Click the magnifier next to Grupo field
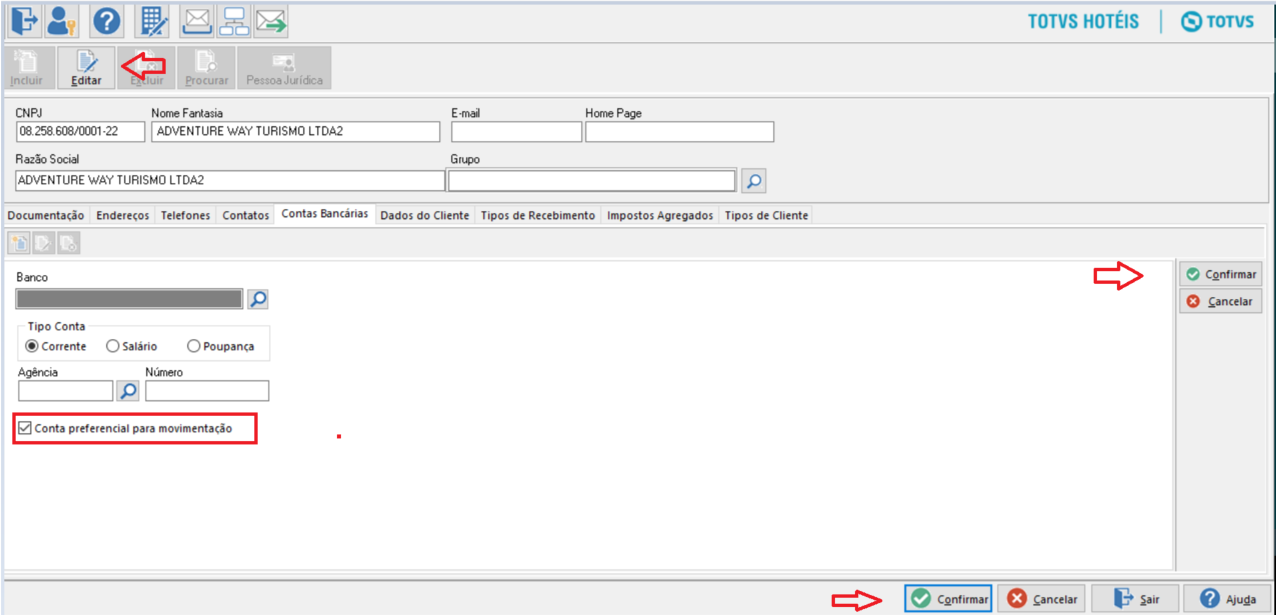The width and height of the screenshot is (1276, 615). point(753,181)
